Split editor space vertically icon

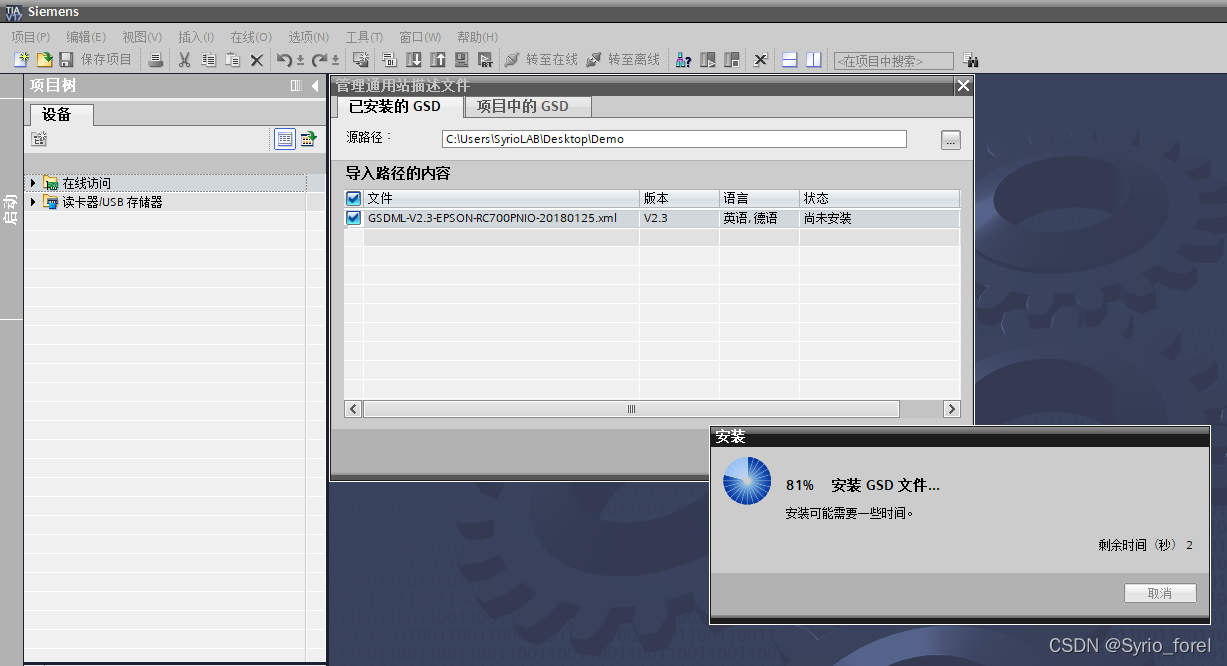(x=813, y=60)
